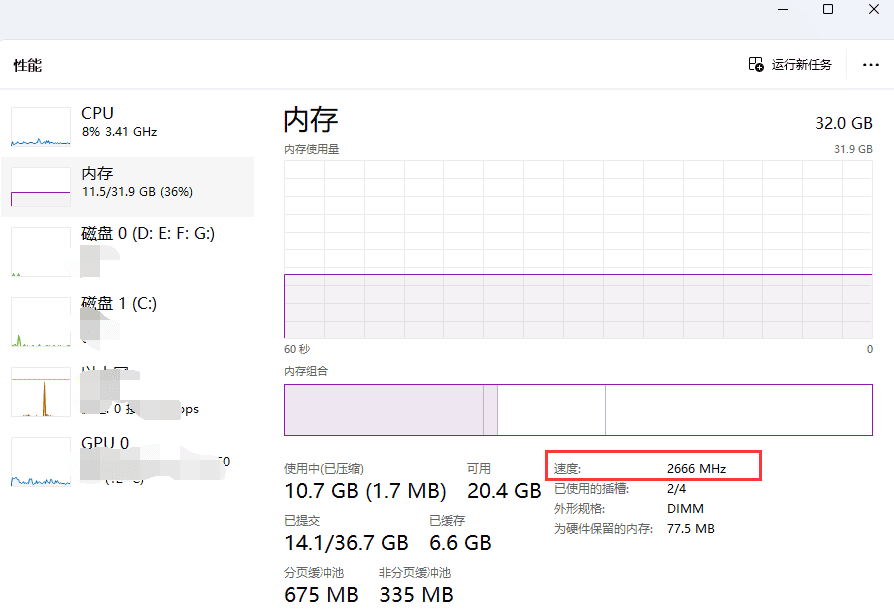This screenshot has width=894, height=611.
Task: Click the 磁盘 1 green mini graph
Action: click(41, 322)
